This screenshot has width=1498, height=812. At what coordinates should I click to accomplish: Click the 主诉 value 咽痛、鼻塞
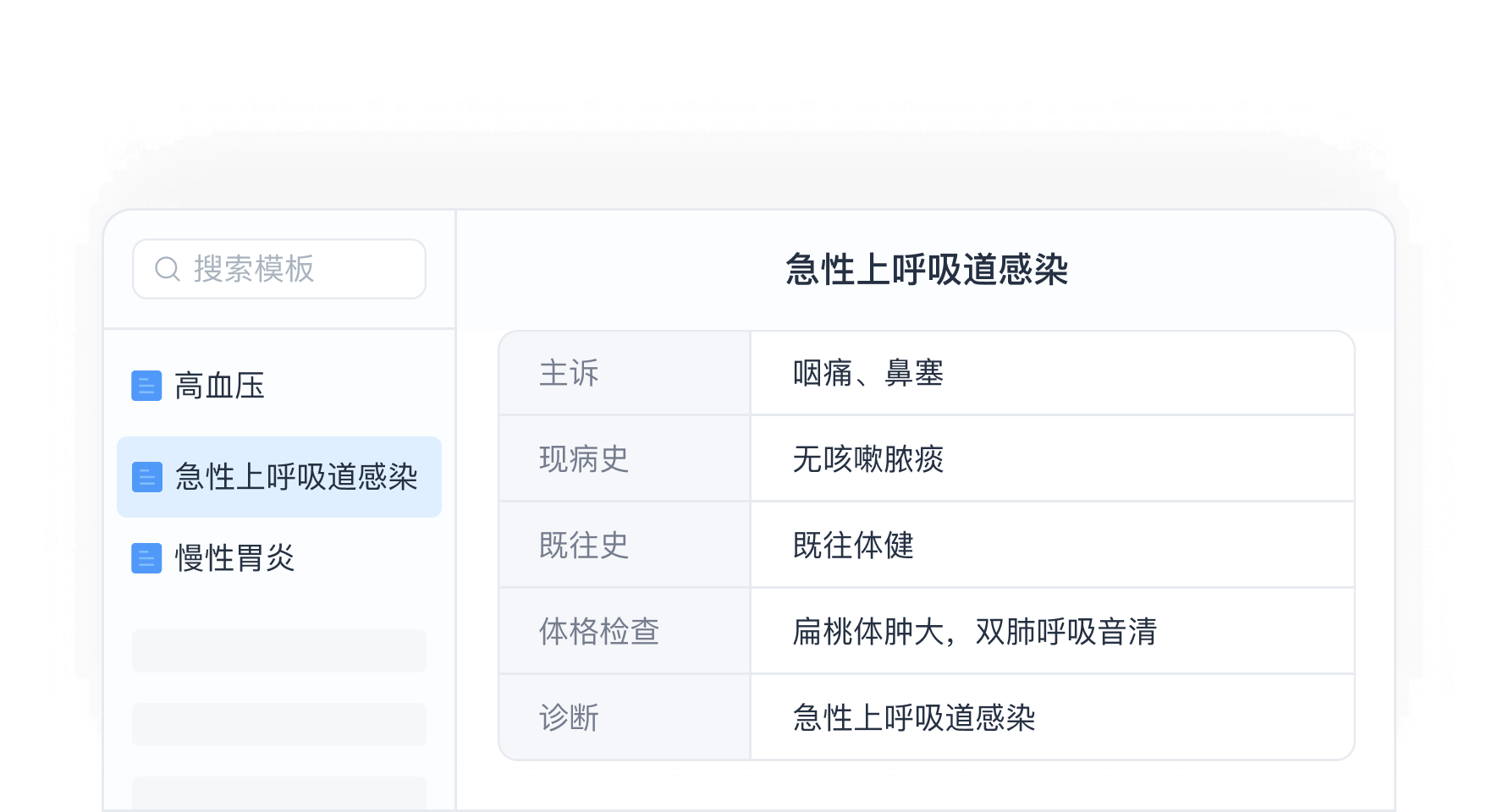click(867, 372)
